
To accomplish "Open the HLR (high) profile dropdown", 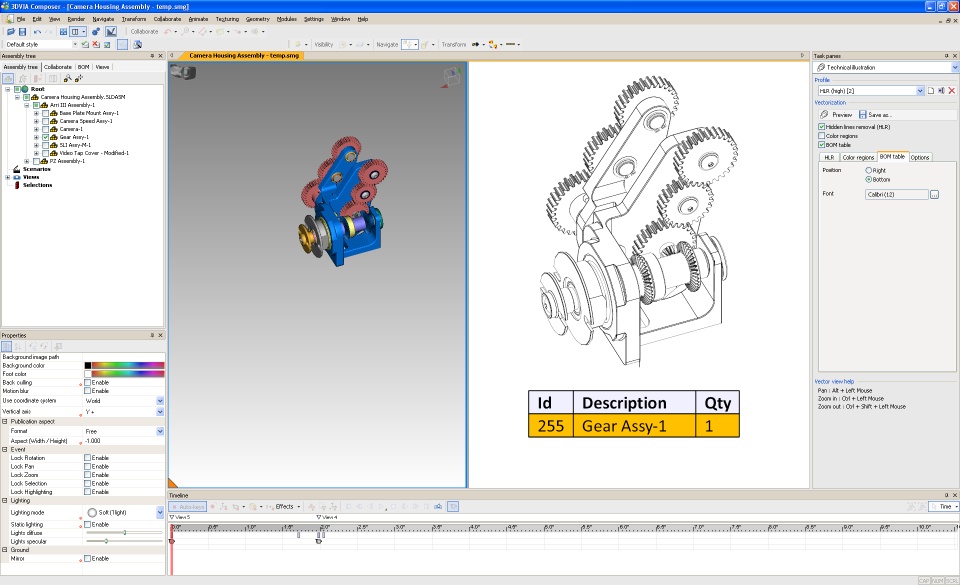I will 920,91.
